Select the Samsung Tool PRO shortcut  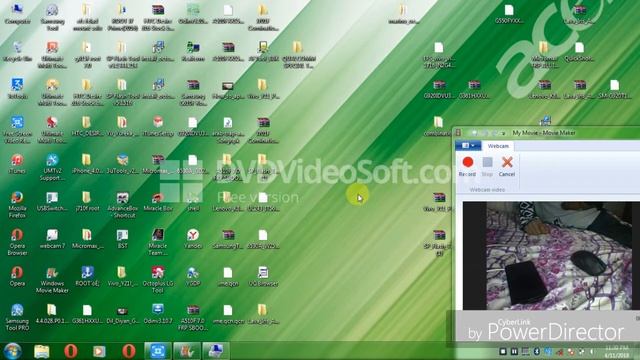click(17, 318)
